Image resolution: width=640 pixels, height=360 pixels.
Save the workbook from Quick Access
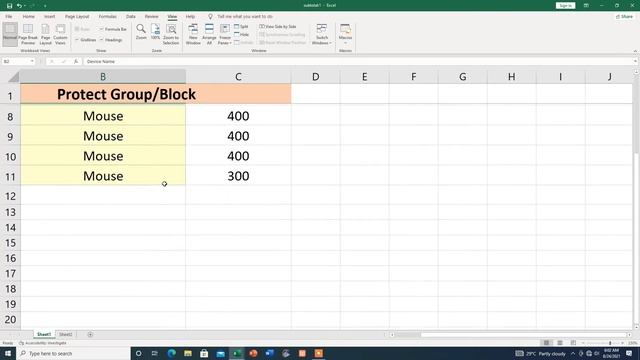(x=9, y=6)
